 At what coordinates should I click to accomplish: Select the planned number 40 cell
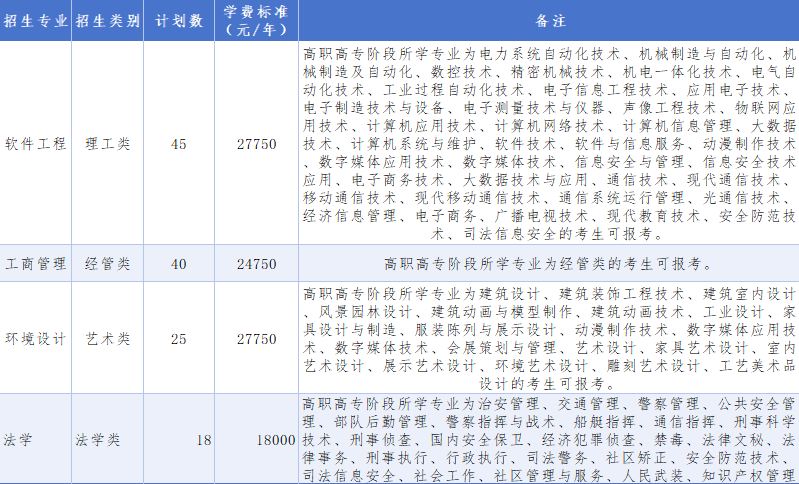(179, 264)
